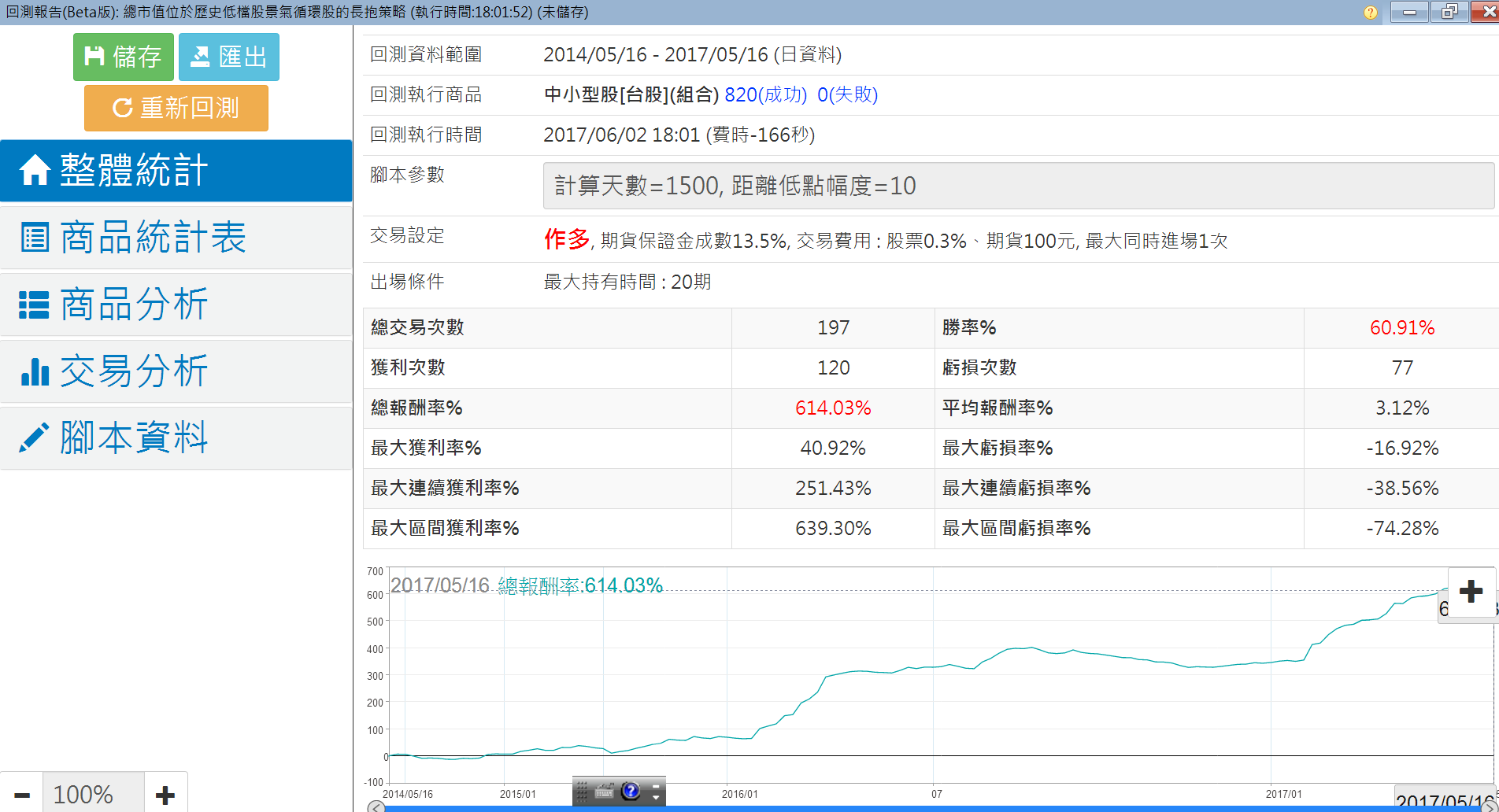Viewport: 1499px width, 812px height.
Task: Click the yellow help question mark icon
Action: tap(1370, 13)
